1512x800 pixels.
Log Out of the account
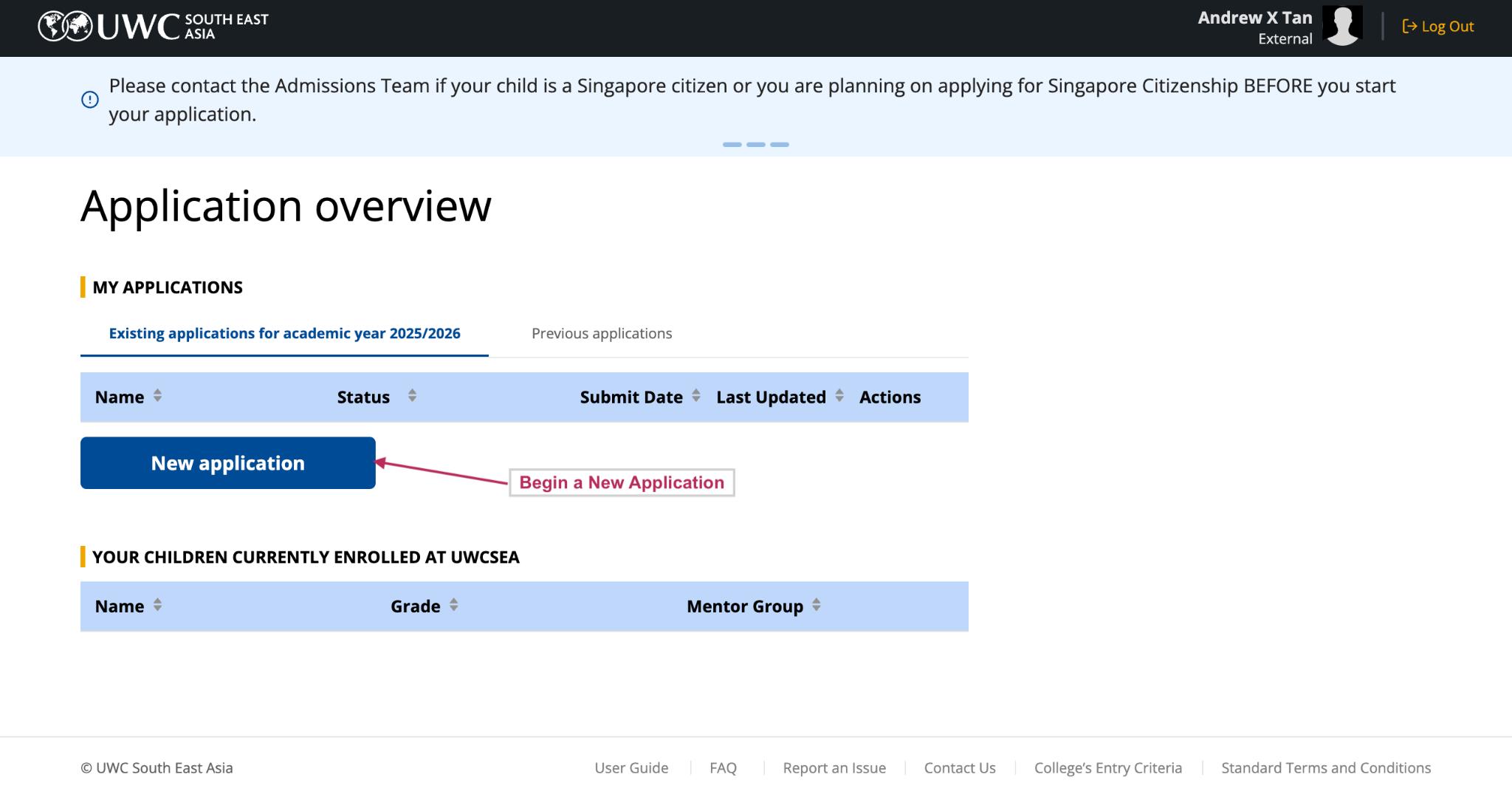point(1438,27)
